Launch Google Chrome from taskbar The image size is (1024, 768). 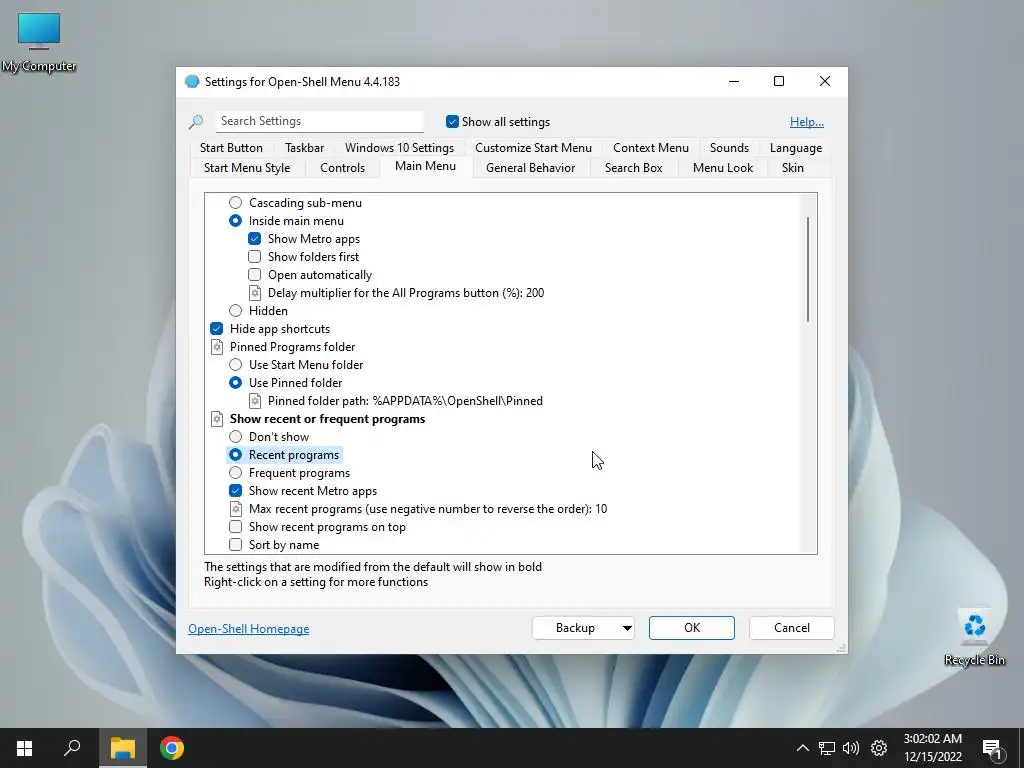172,748
